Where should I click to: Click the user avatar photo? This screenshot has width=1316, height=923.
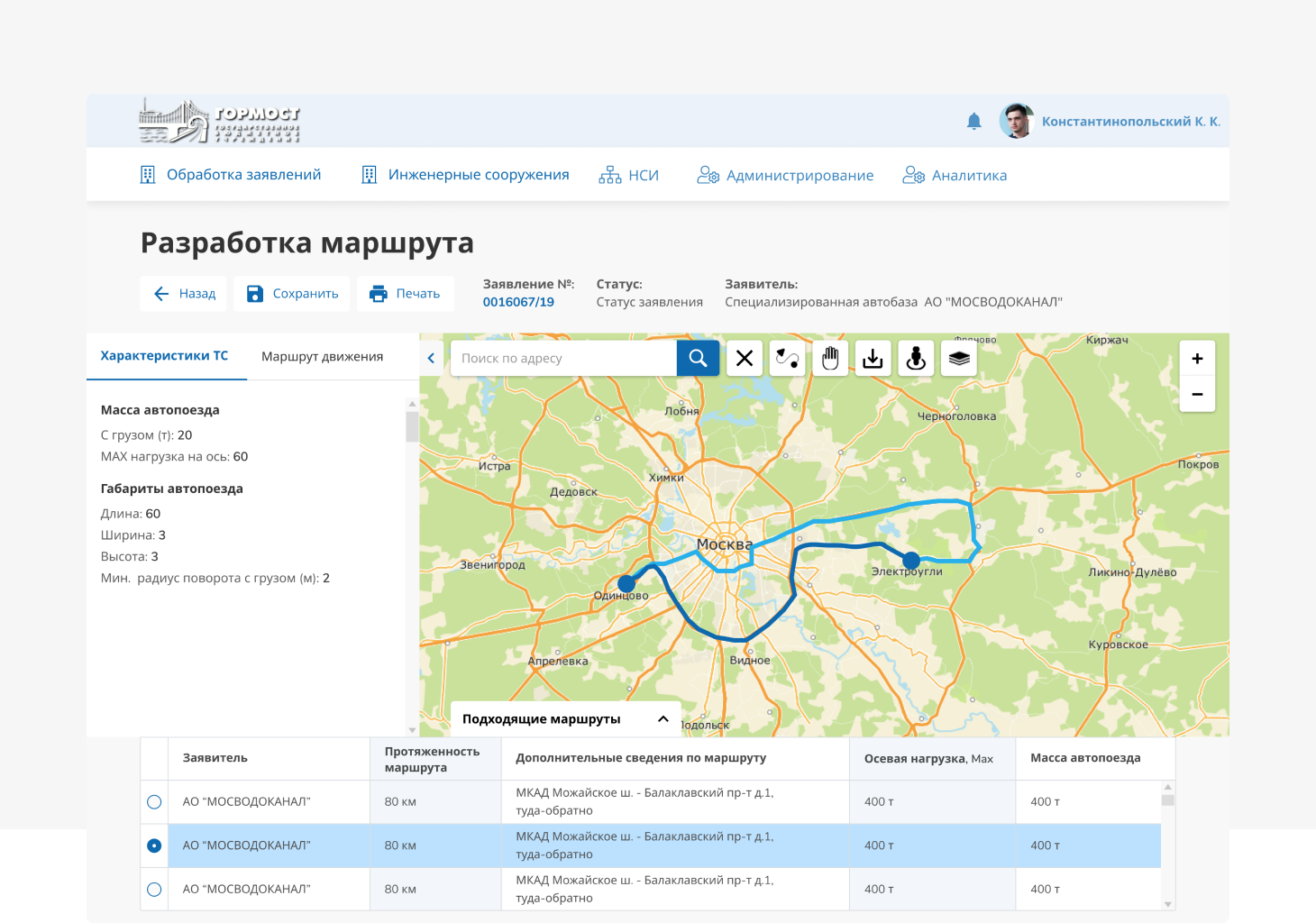tap(1017, 121)
